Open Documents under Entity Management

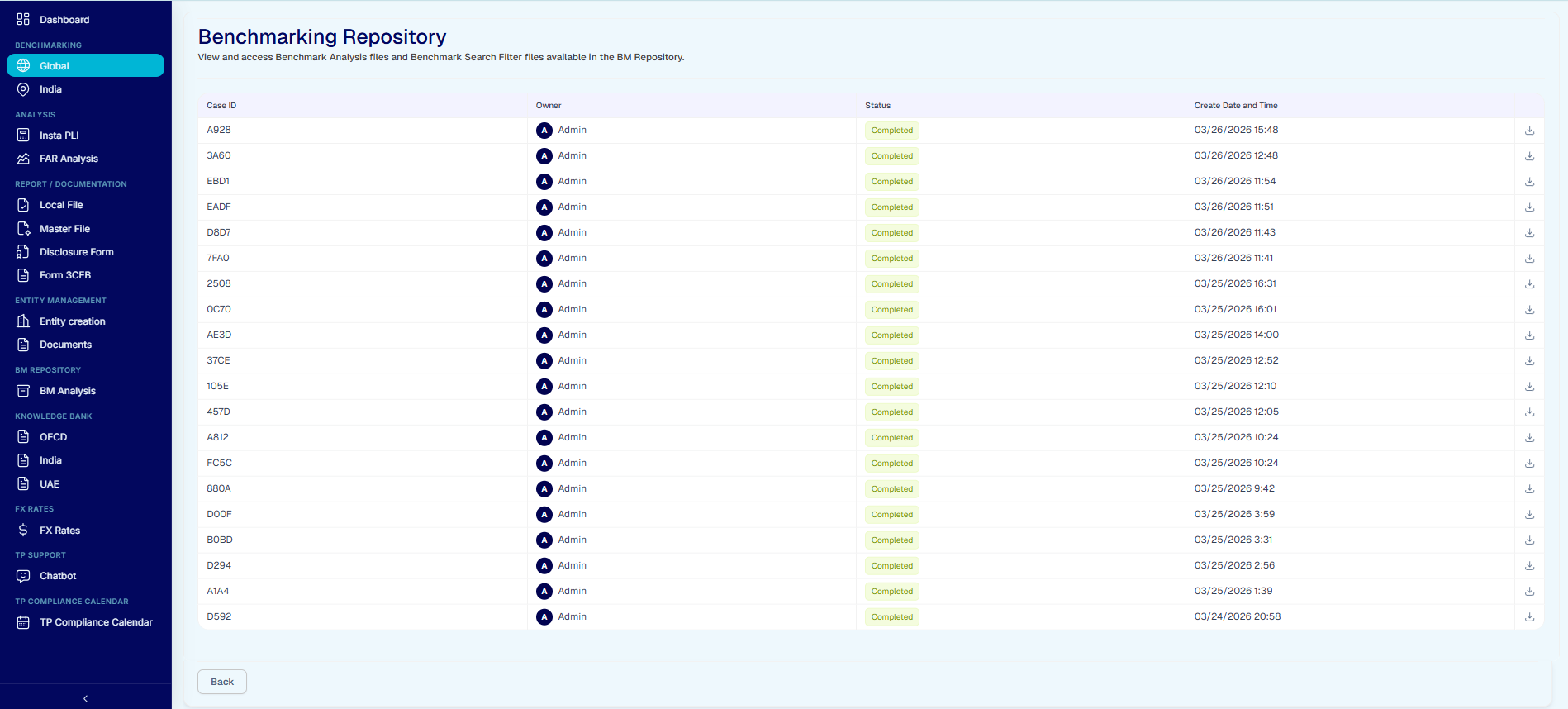point(85,345)
